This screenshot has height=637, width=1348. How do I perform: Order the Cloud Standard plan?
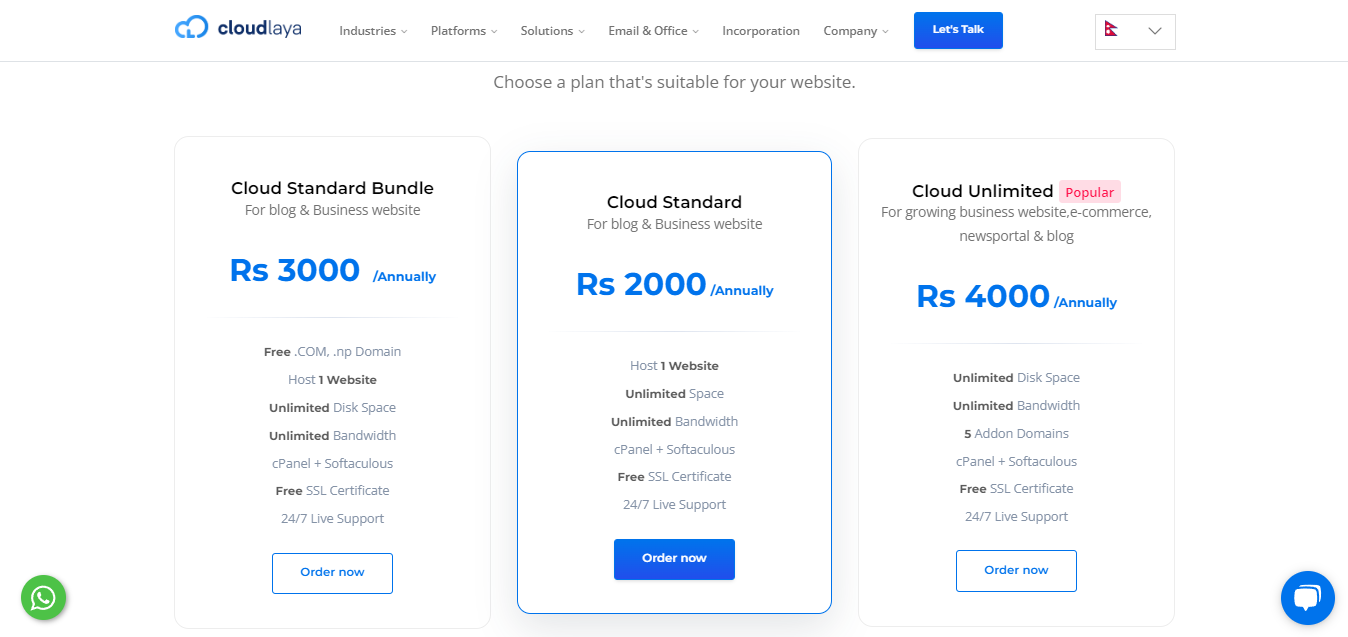pyautogui.click(x=674, y=559)
